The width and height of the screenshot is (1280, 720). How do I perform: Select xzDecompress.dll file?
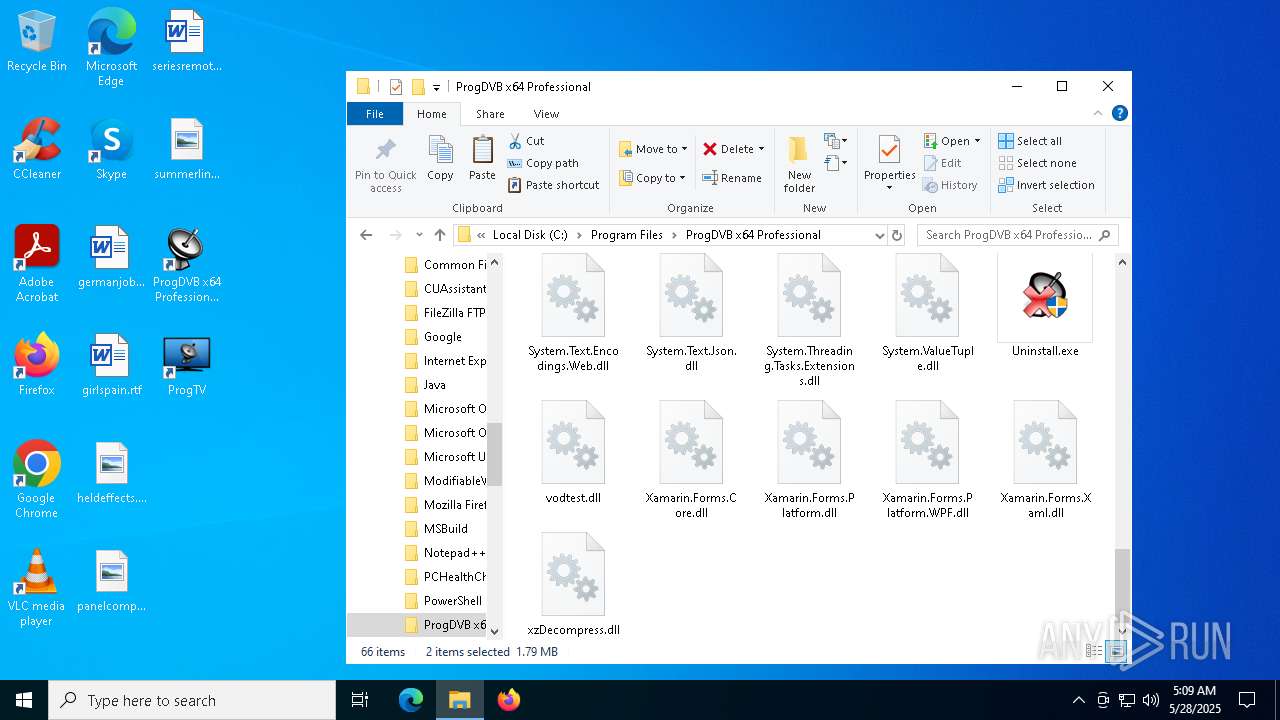[573, 584]
